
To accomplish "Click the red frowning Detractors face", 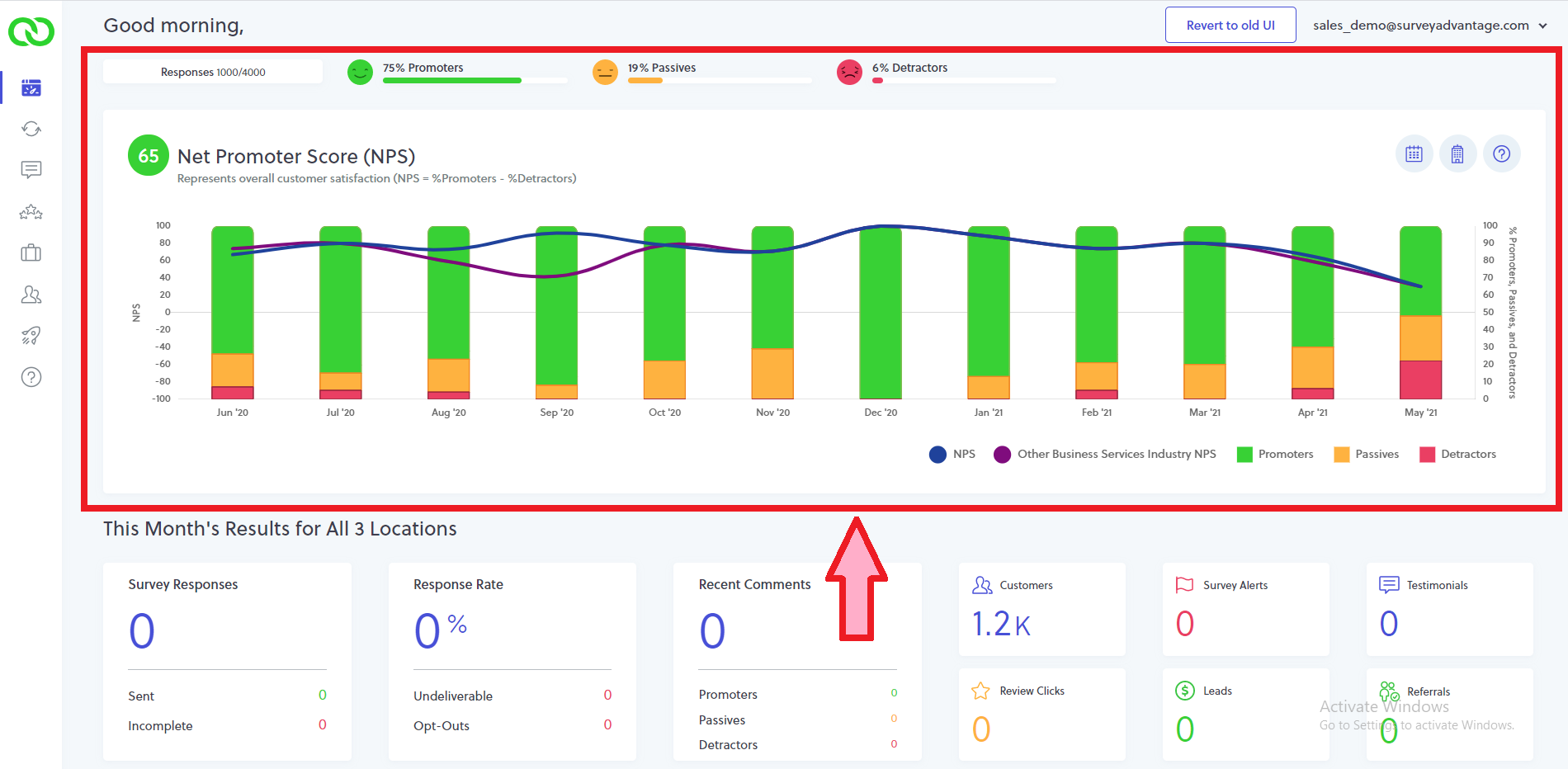I will click(849, 73).
